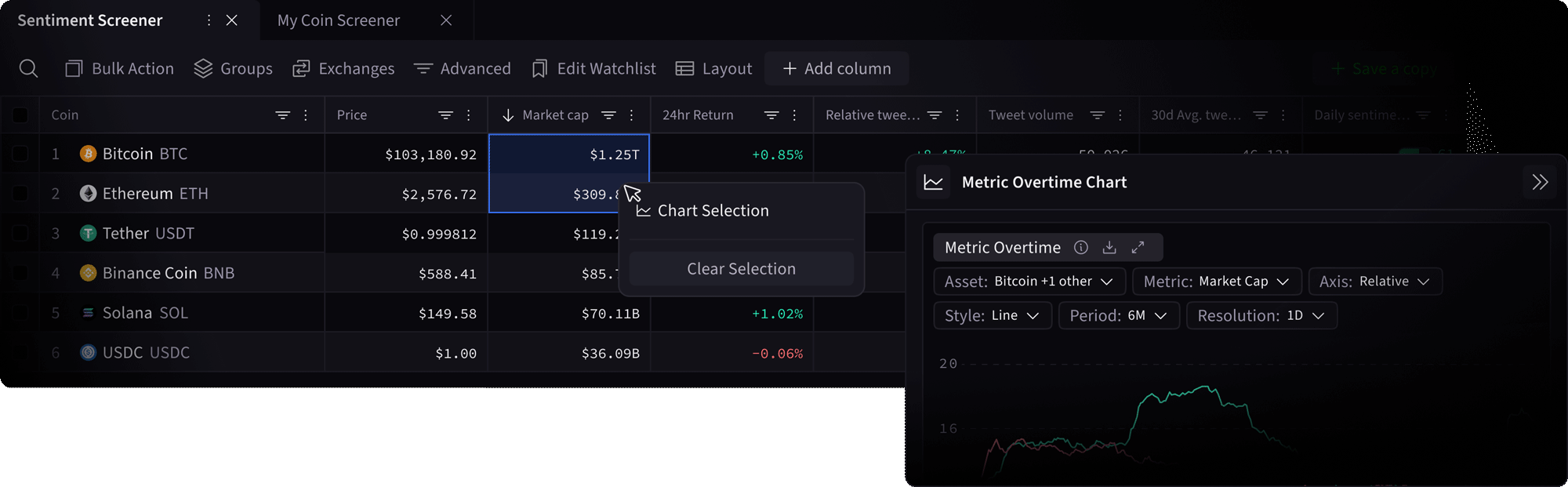Click the chart info icon in Metric Overtime
The image size is (1568, 487).
pyautogui.click(x=1080, y=247)
